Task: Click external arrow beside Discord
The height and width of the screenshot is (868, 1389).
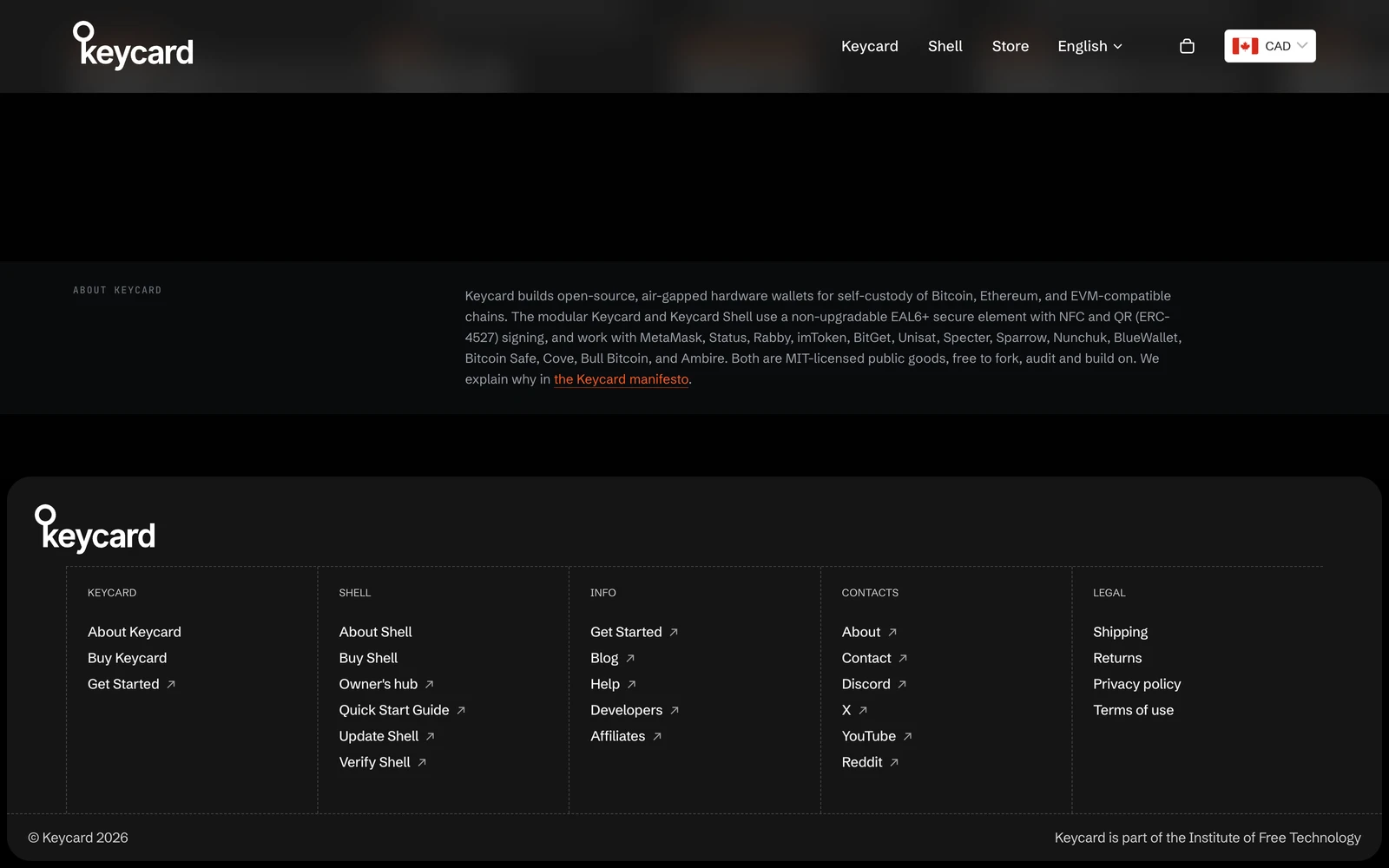Action: (902, 685)
